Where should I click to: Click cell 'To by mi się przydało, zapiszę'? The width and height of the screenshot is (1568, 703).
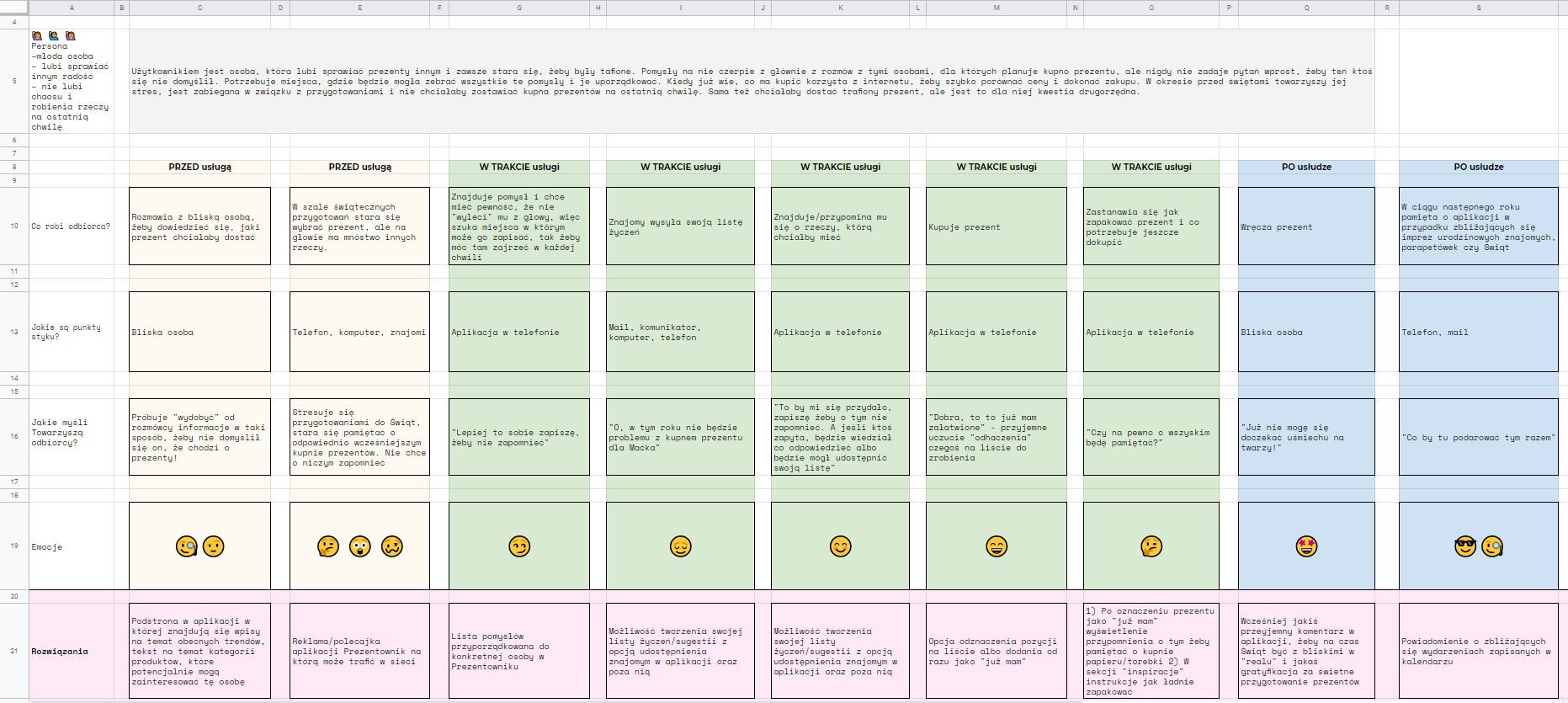pos(840,437)
